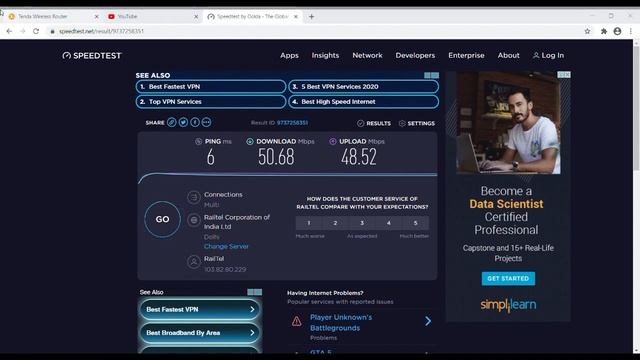
Task: Click the IP address 103.82.80.229
Action: pos(225,269)
